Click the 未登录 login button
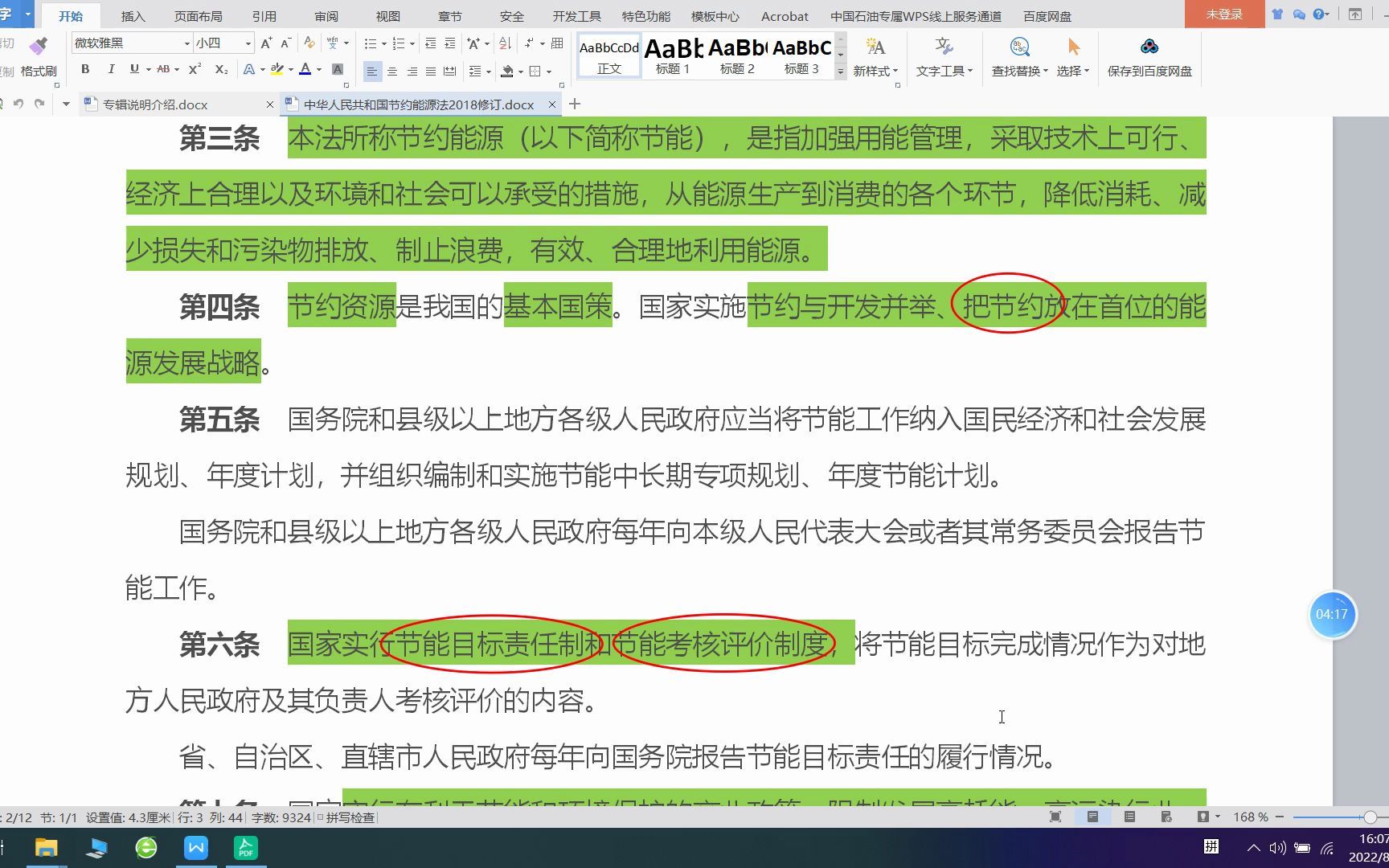The height and width of the screenshot is (868, 1389). click(x=1224, y=14)
